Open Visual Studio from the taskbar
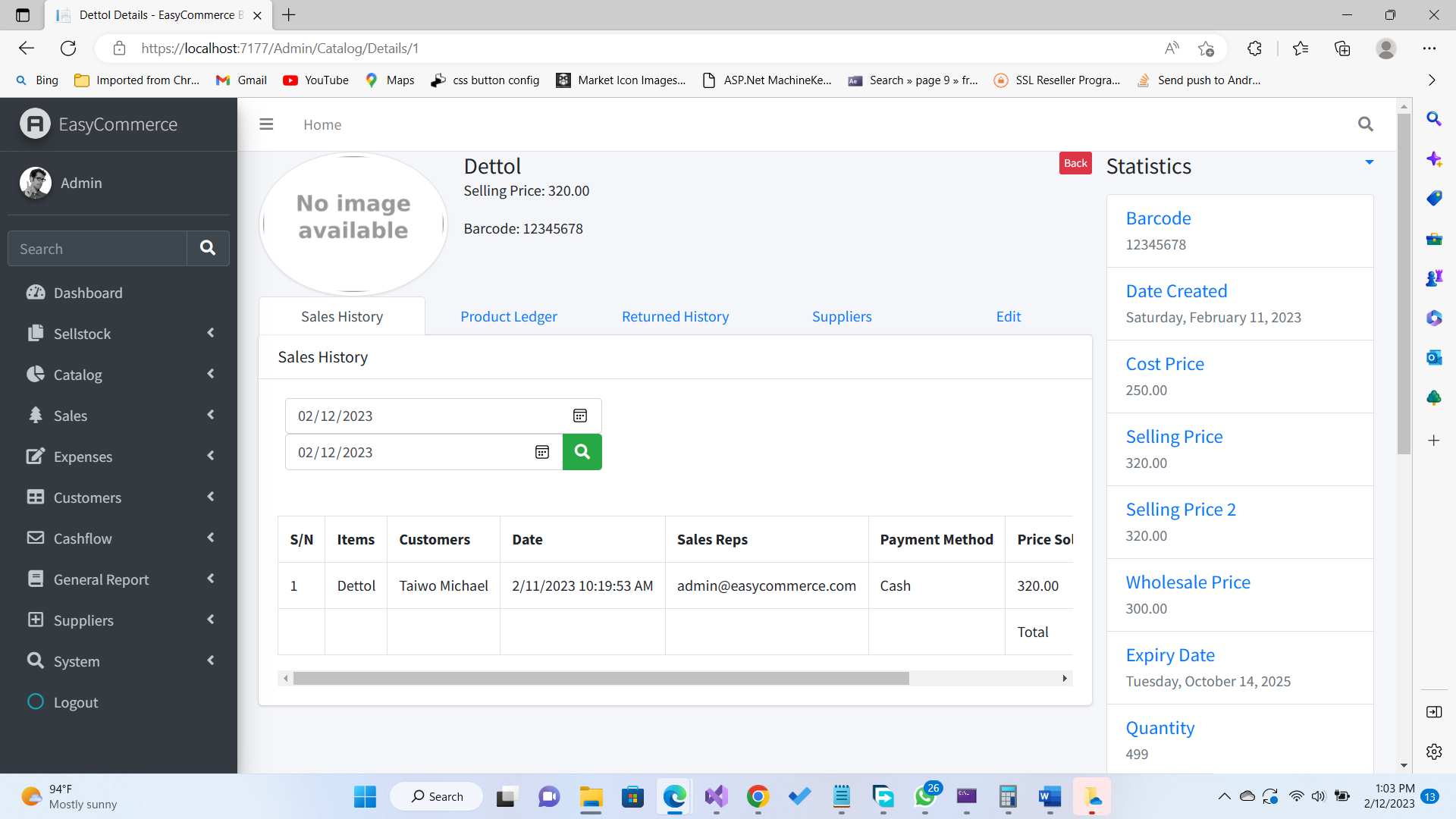Screen dimensions: 1456x819 [716, 796]
